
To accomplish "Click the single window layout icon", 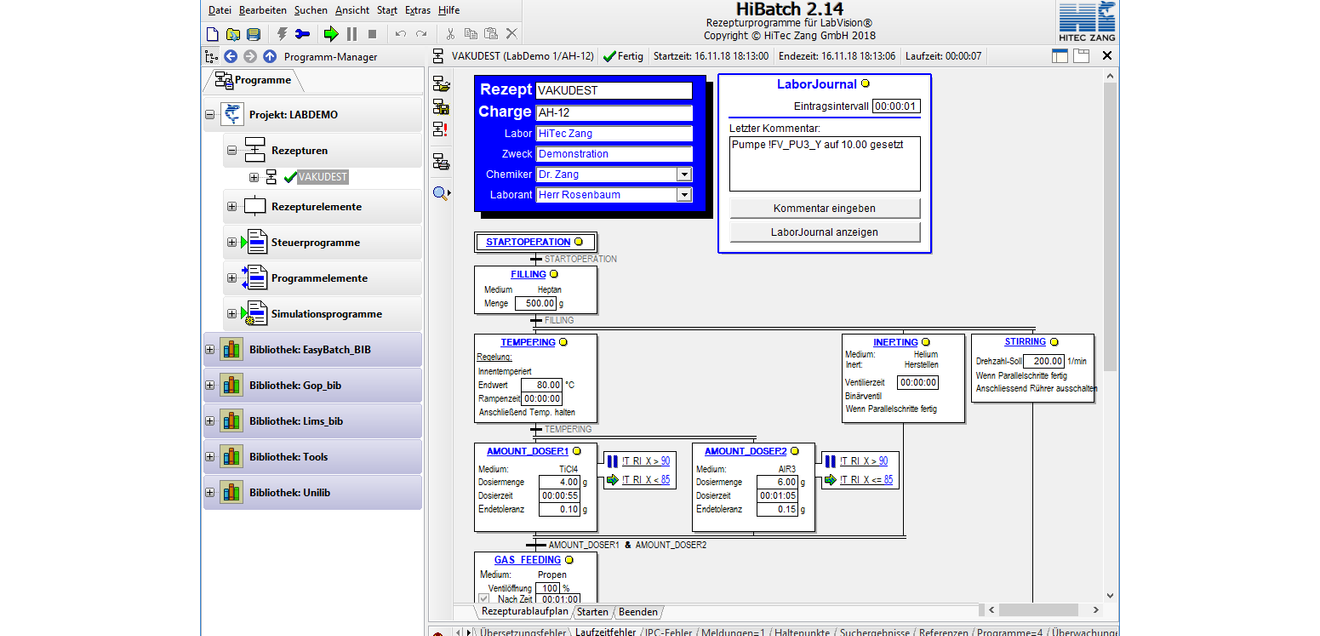I will [x=1081, y=56].
